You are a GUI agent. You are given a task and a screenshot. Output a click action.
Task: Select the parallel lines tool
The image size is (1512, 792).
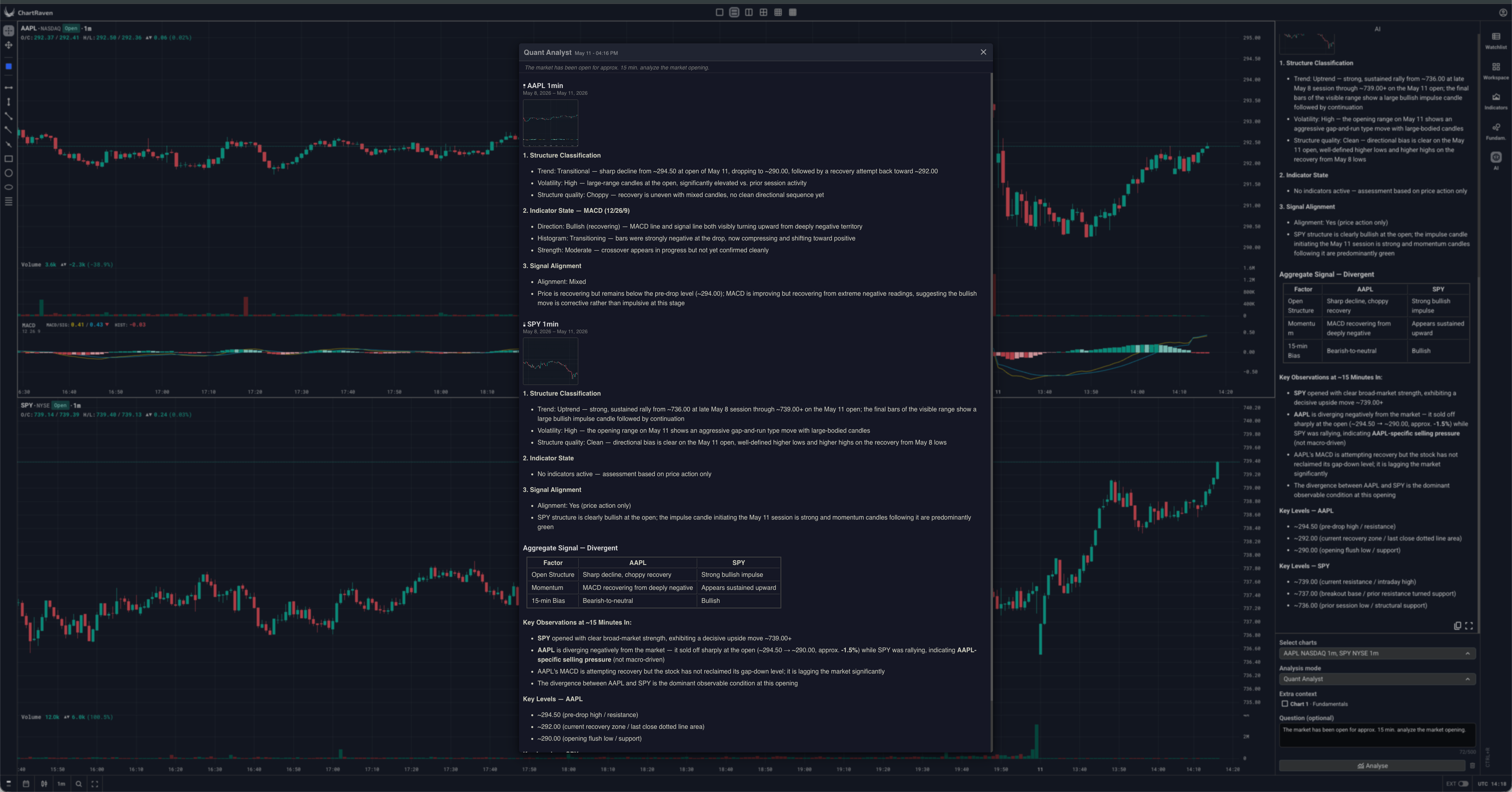[x=9, y=202]
